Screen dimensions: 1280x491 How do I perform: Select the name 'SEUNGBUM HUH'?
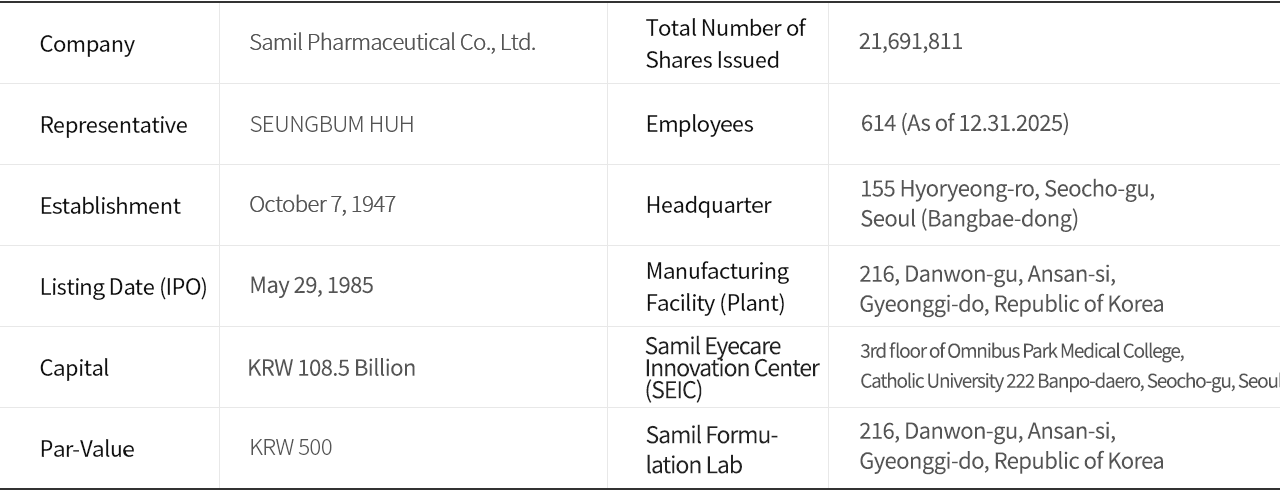click(x=331, y=125)
